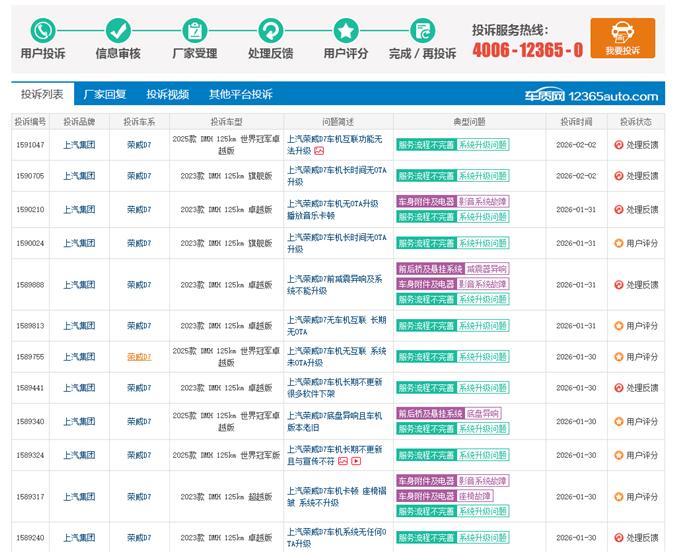Click the 用户评分 star icon
700x552 pixels.
click(346, 30)
